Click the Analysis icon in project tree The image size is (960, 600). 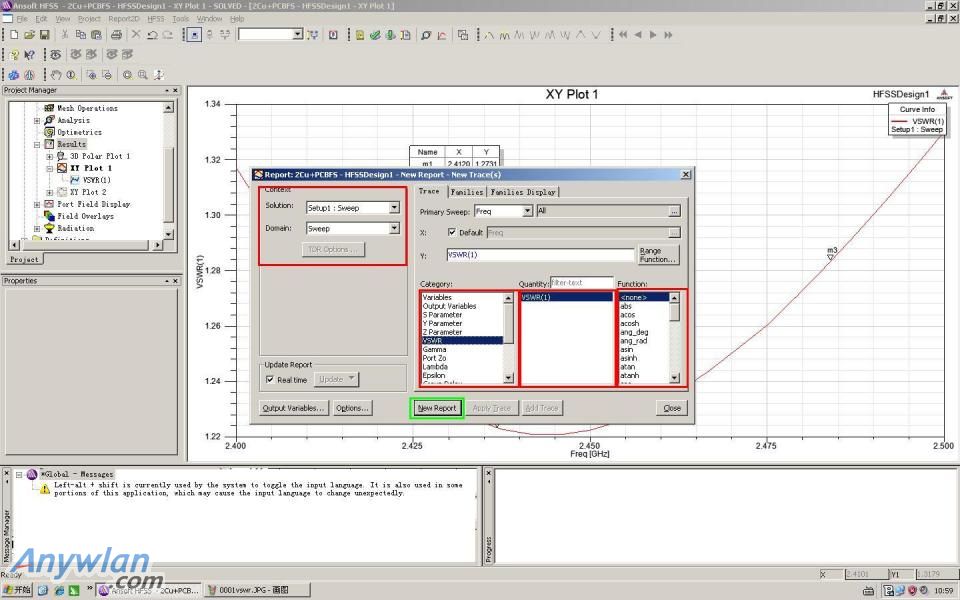(50, 120)
